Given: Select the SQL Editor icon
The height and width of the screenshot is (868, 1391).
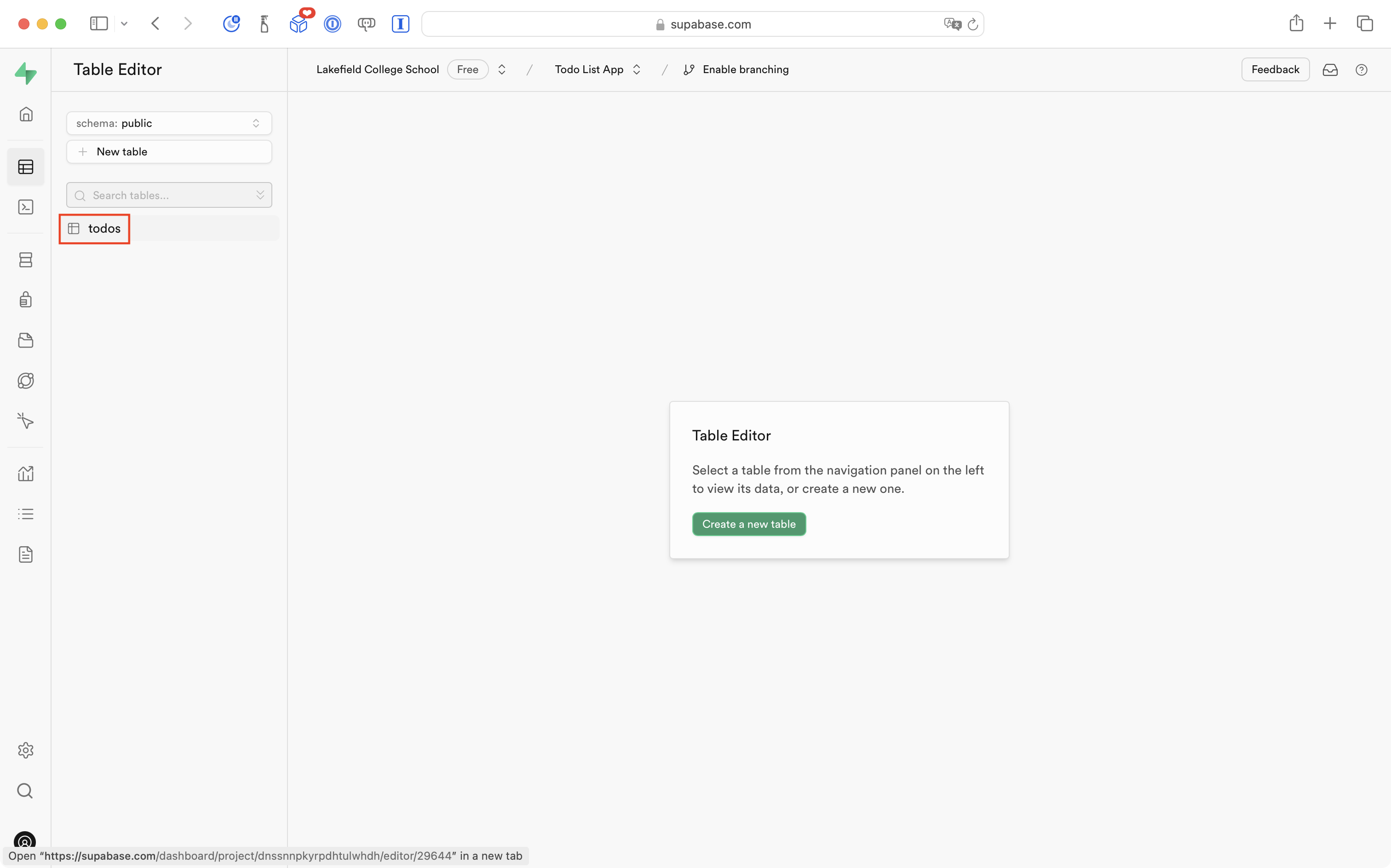Looking at the screenshot, I should (x=26, y=207).
